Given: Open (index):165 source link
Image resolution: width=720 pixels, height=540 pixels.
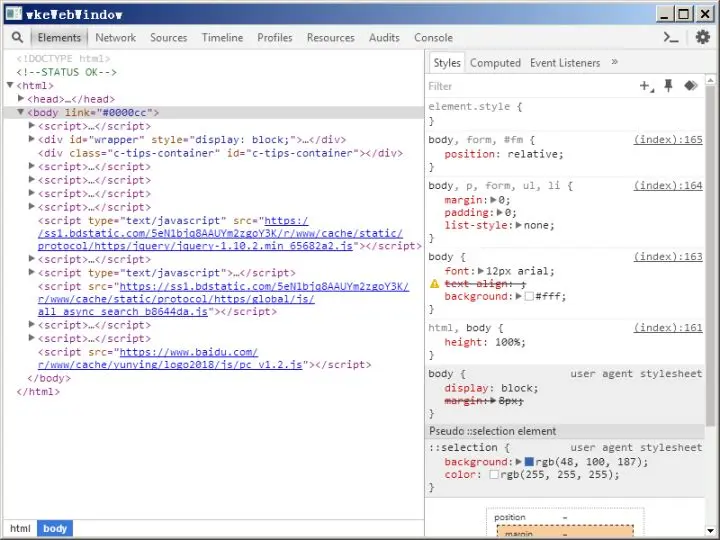Looking at the screenshot, I should pyautogui.click(x=668, y=140).
